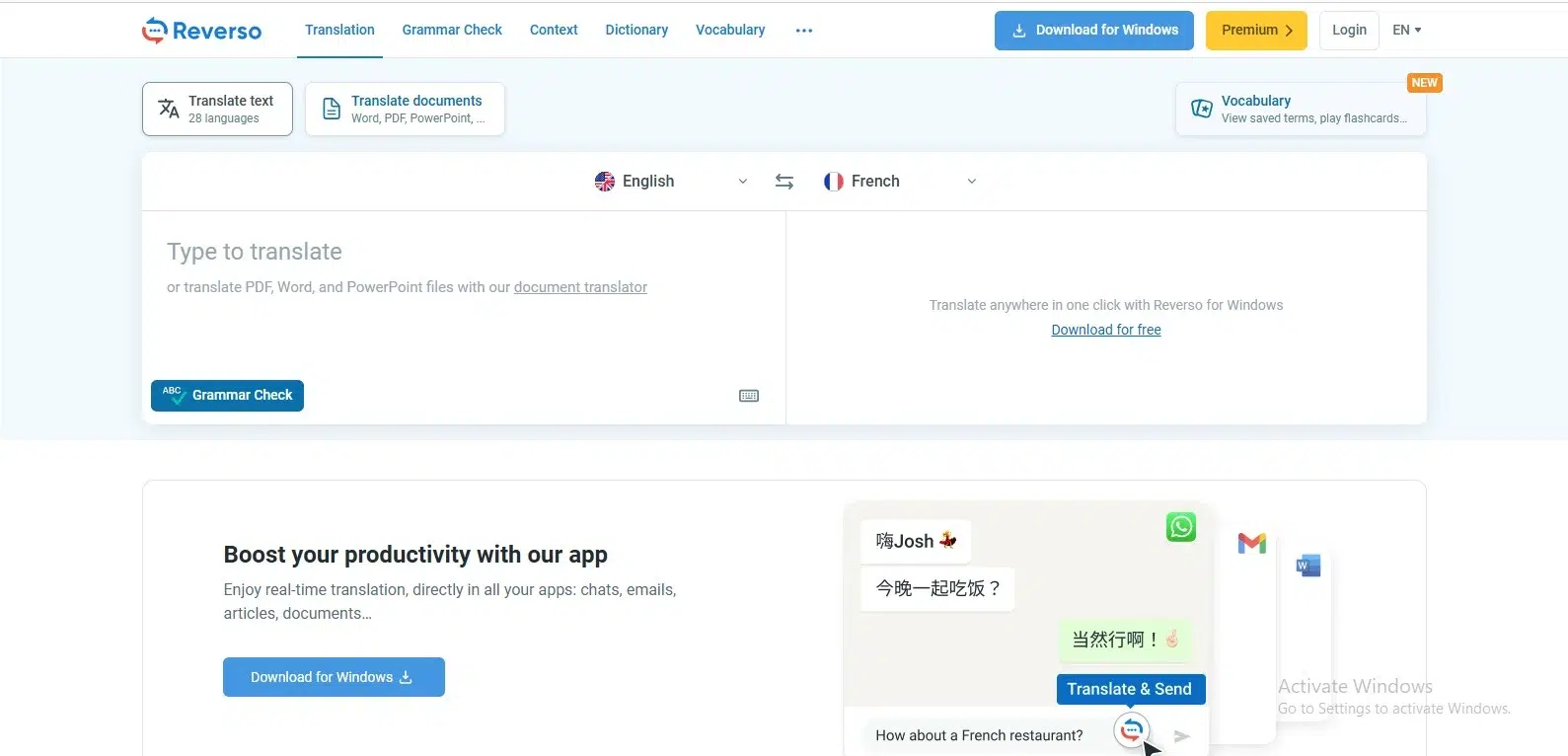The height and width of the screenshot is (756, 1568).
Task: Switch to the Context tab
Action: click(x=554, y=31)
